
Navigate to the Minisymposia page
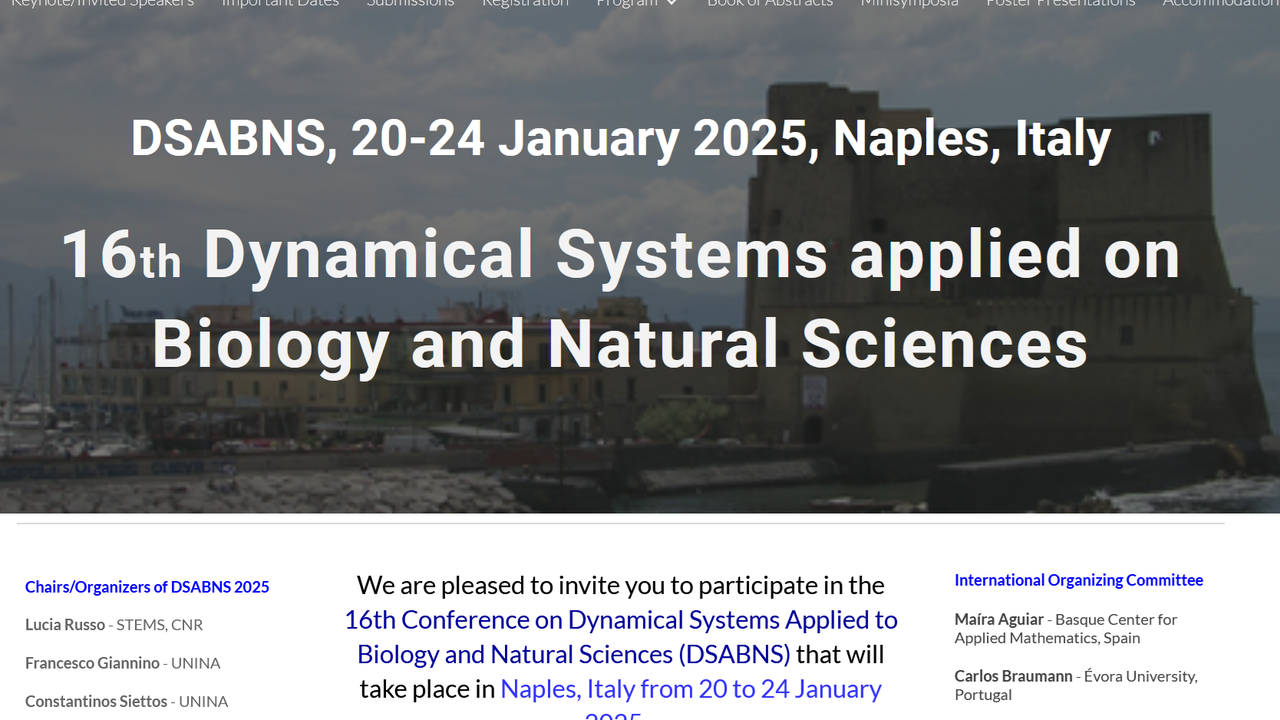click(x=909, y=3)
